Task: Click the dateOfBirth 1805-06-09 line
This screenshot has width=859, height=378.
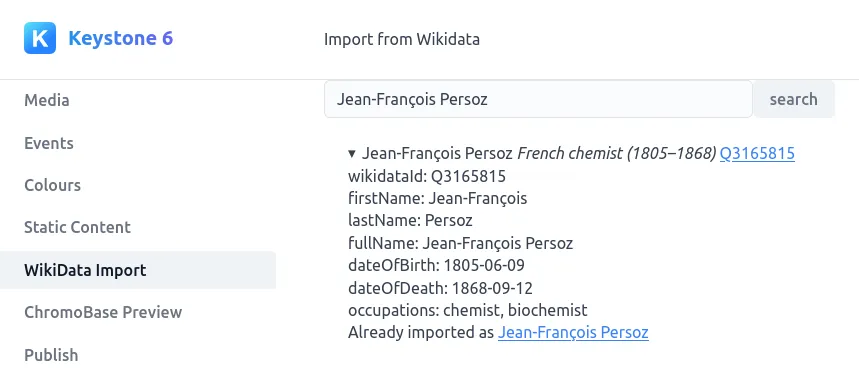Action: coord(436,266)
